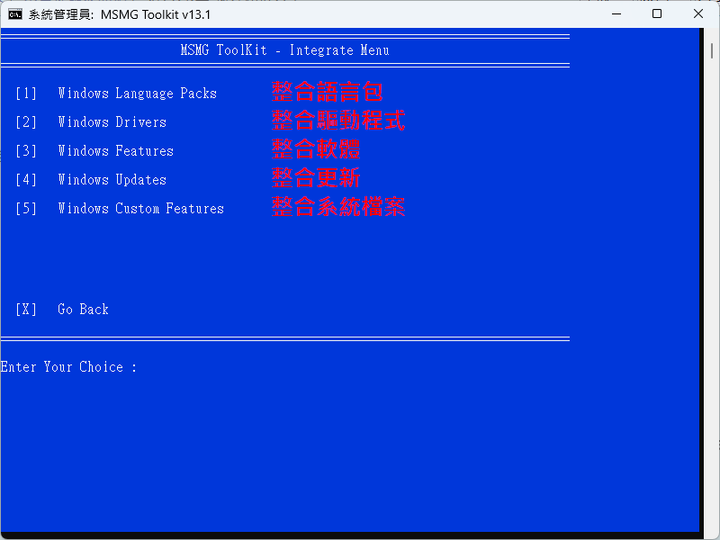Viewport: 720px width, 540px height.
Task: Click the red 整合軟體 annotation text
Action: [x=316, y=149]
